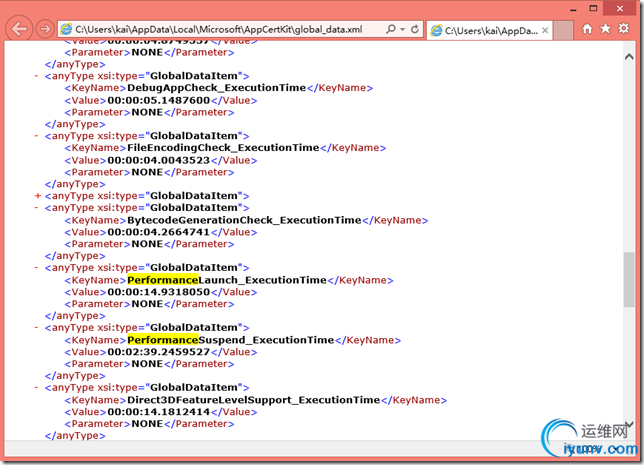
Task: Collapse the PerformanceLaunch_ExecutionTime anyType node
Action: (37, 268)
